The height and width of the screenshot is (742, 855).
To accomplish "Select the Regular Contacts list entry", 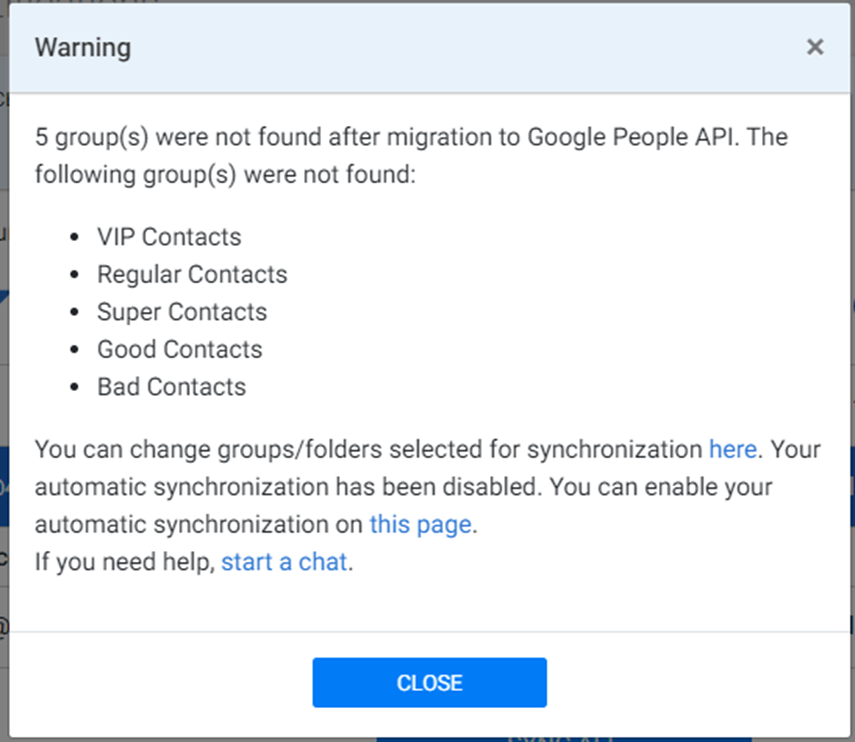I will click(x=191, y=274).
